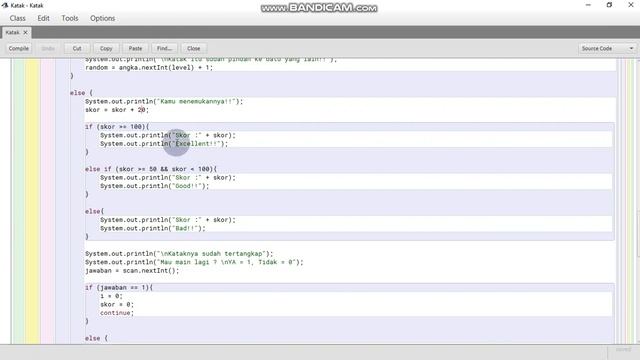Viewport: 640px width, 360px height.
Task: Click the 'Kamu menemukannya!!' println line
Action: tap(164, 101)
